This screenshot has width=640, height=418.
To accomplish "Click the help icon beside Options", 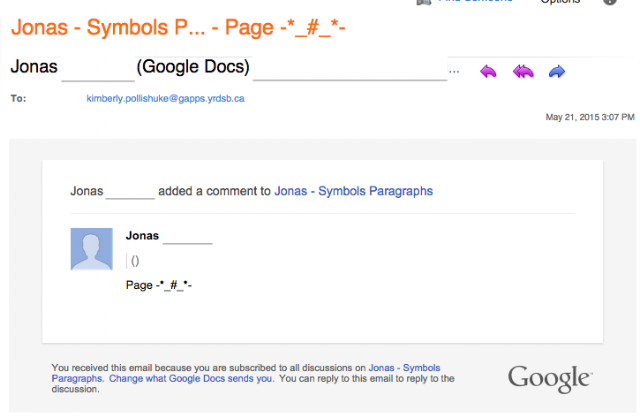I will (611, 2).
